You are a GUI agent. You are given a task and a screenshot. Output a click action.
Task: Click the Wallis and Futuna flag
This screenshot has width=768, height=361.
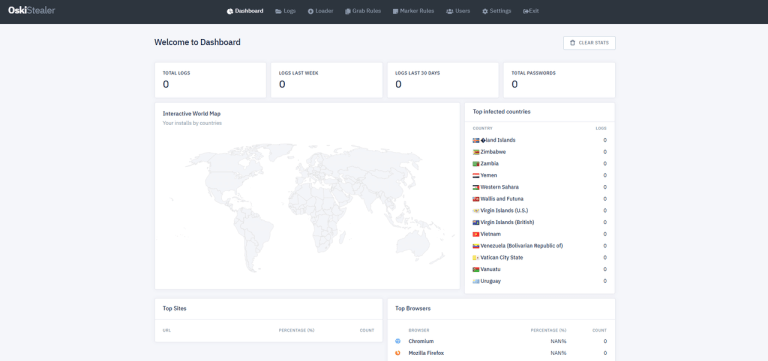[476, 199]
